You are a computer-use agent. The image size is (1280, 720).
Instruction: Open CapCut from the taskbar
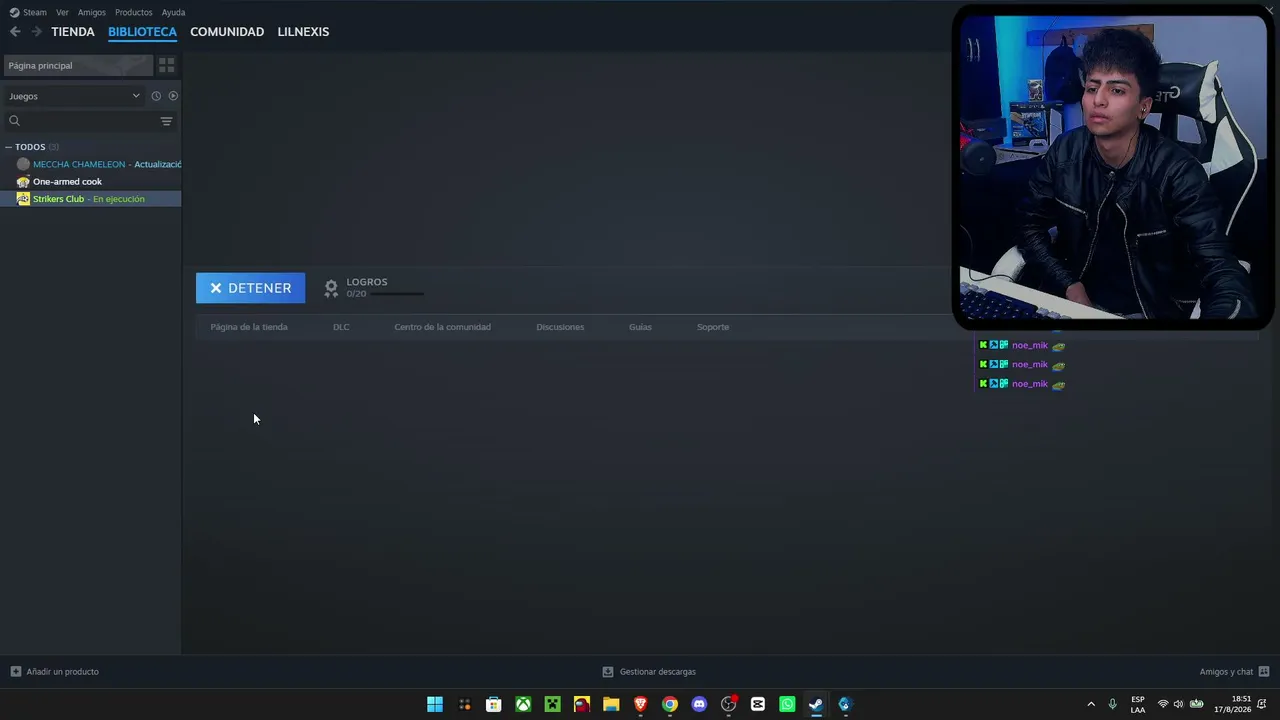(x=758, y=704)
